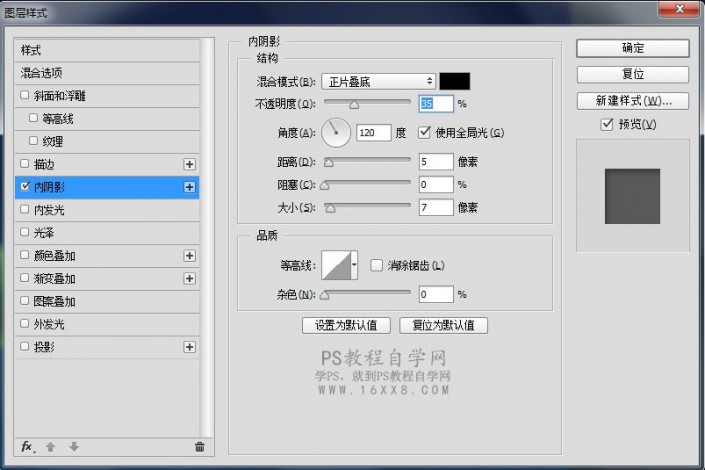Enable the 颜色叠加 checkbox
Image resolution: width=705 pixels, height=470 pixels.
(x=25, y=255)
